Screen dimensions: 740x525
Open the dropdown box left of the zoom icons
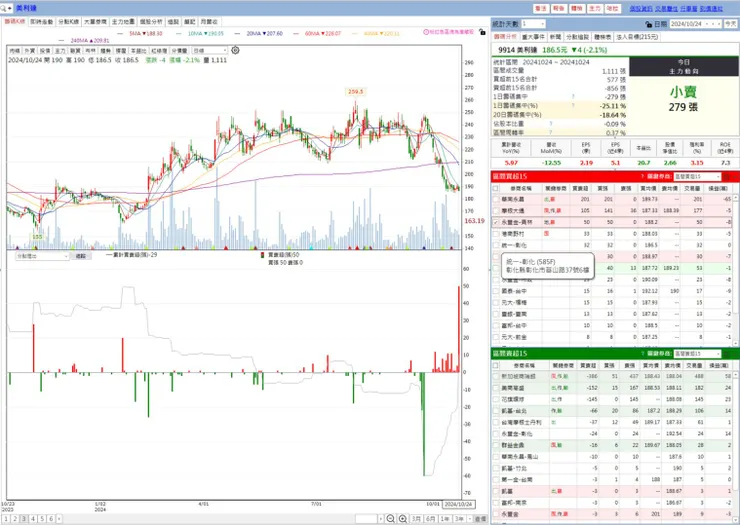[x=370, y=519]
